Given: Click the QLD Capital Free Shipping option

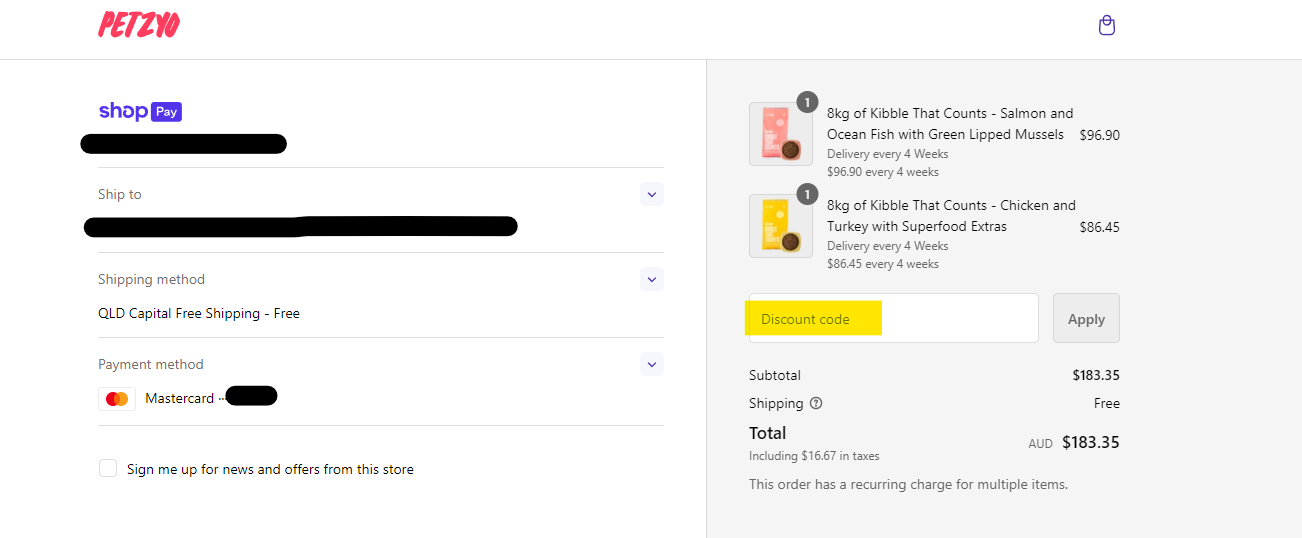Looking at the screenshot, I should [199, 313].
